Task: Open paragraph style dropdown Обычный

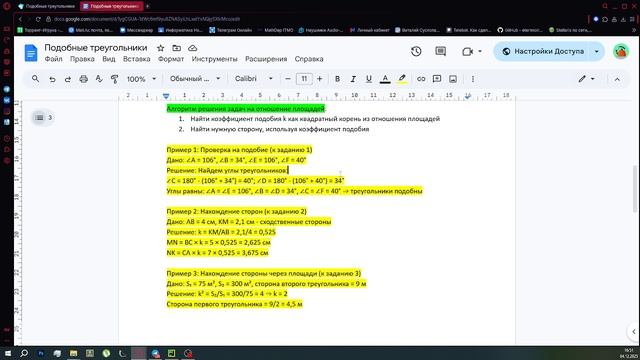Action: 195,79
